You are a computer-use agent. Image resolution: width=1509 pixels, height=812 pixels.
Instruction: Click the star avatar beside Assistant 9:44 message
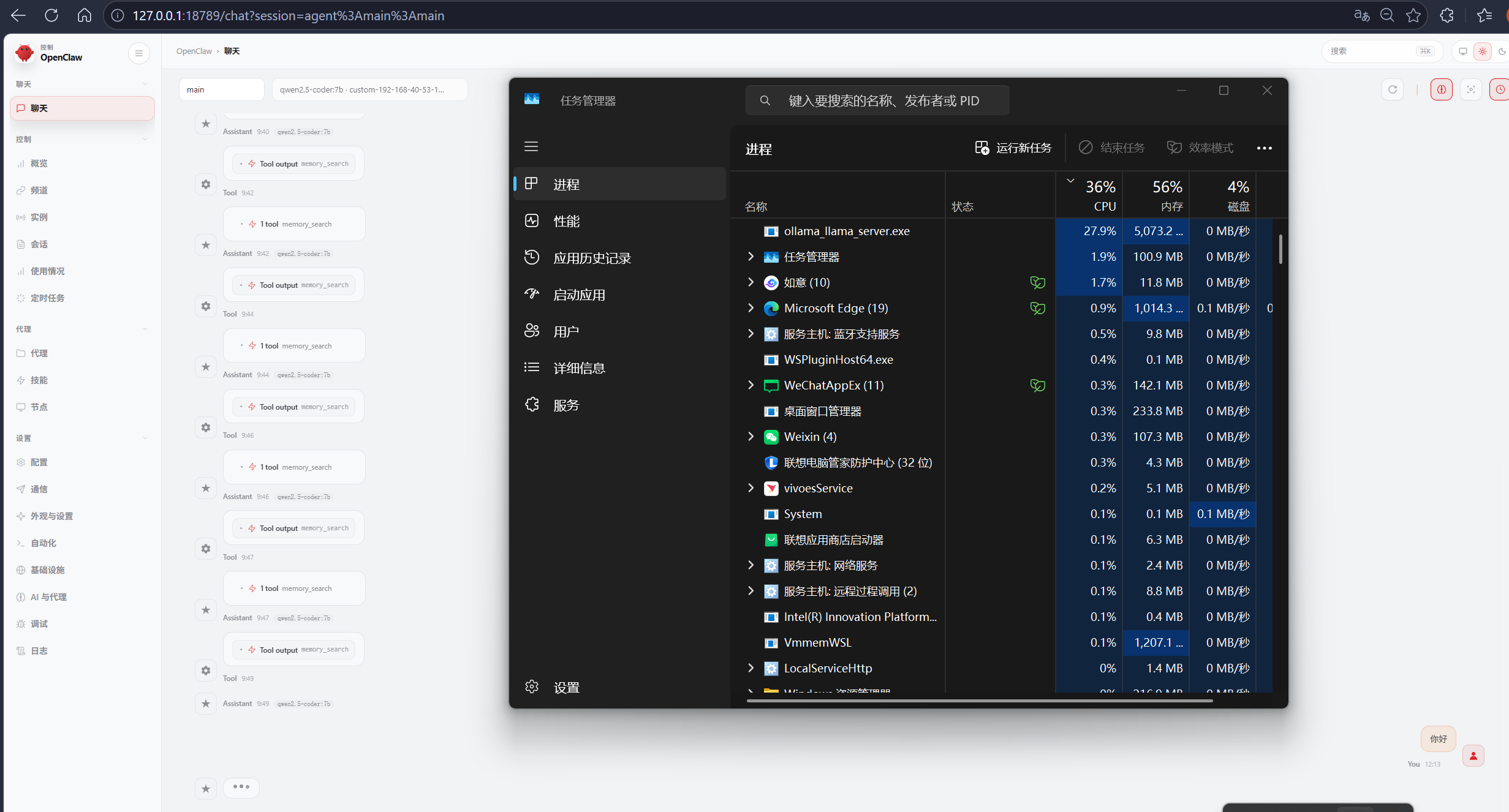[x=206, y=367]
